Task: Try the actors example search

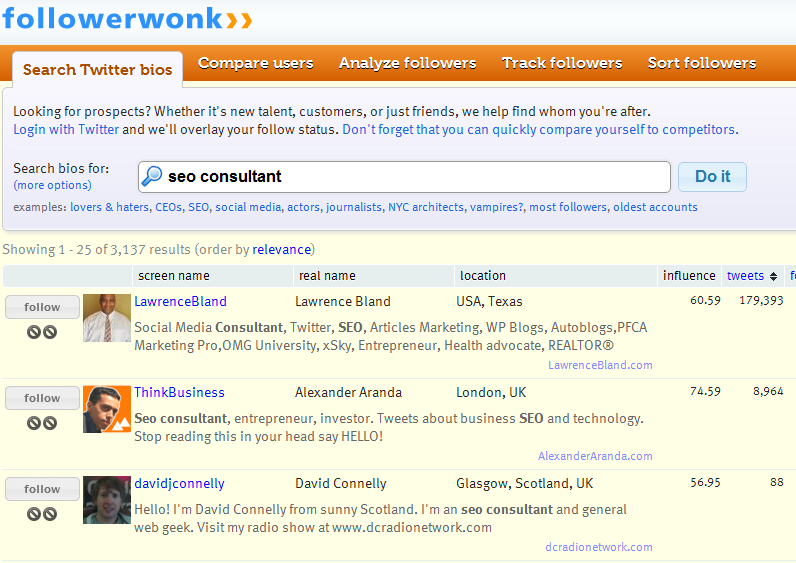Action: (x=304, y=207)
